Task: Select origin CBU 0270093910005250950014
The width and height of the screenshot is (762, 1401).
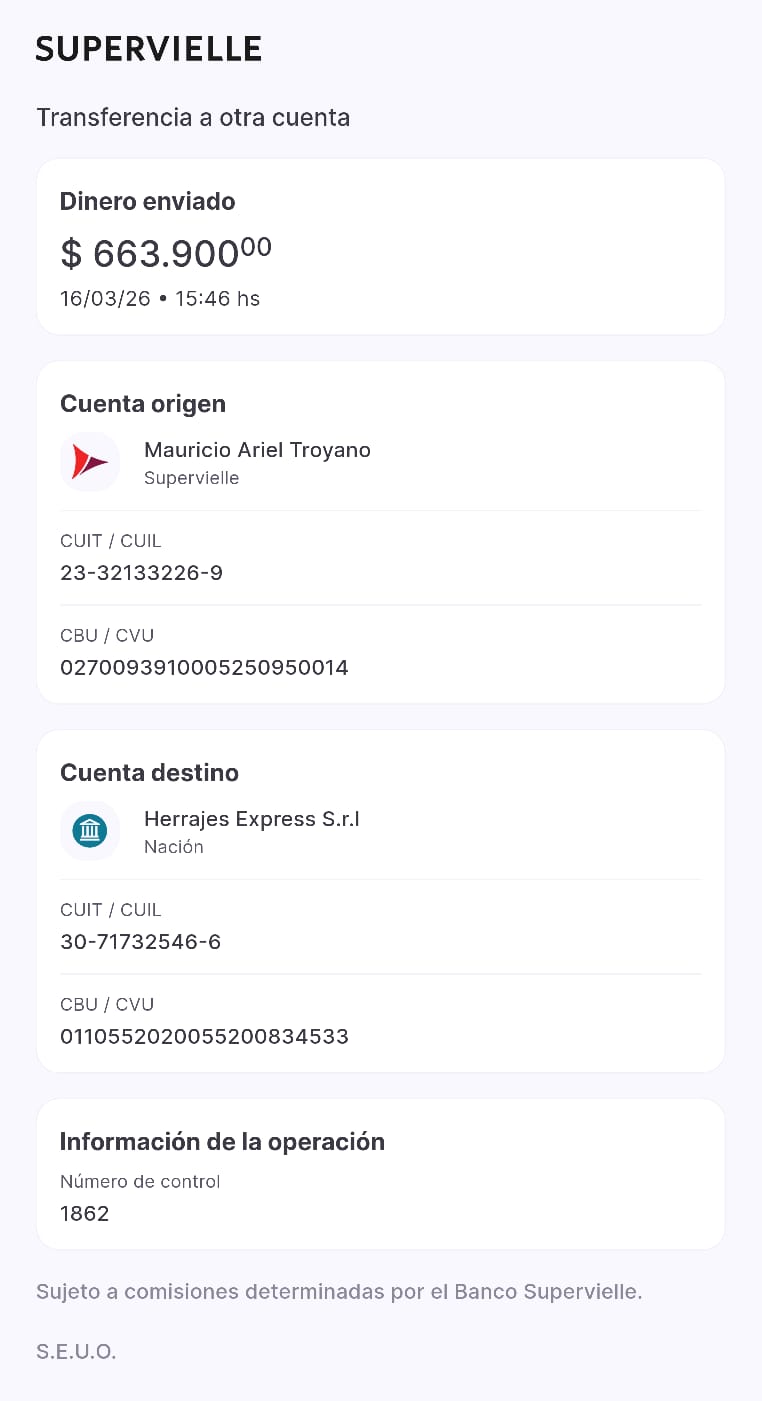Action: [x=204, y=667]
